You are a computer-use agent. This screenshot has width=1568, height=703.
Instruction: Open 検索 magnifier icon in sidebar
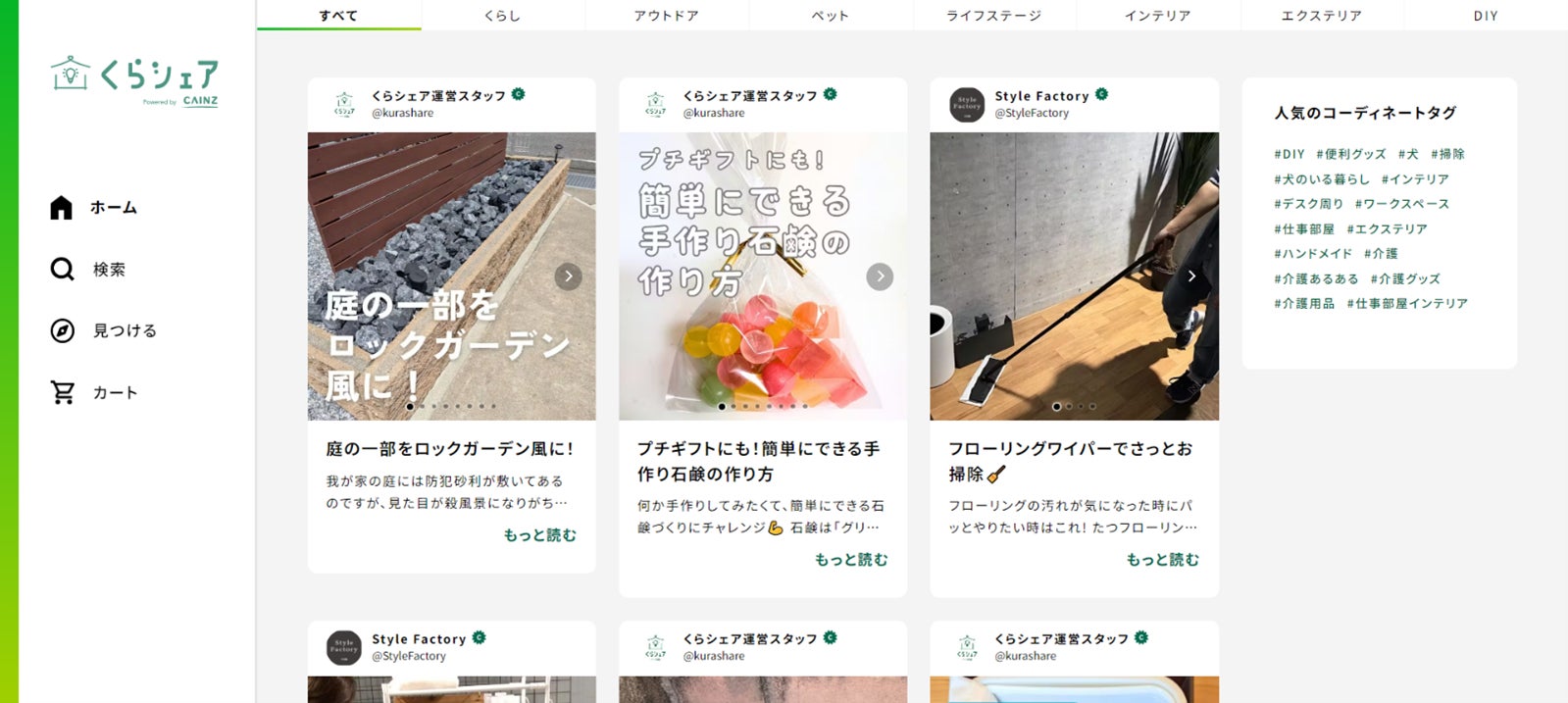tap(62, 269)
